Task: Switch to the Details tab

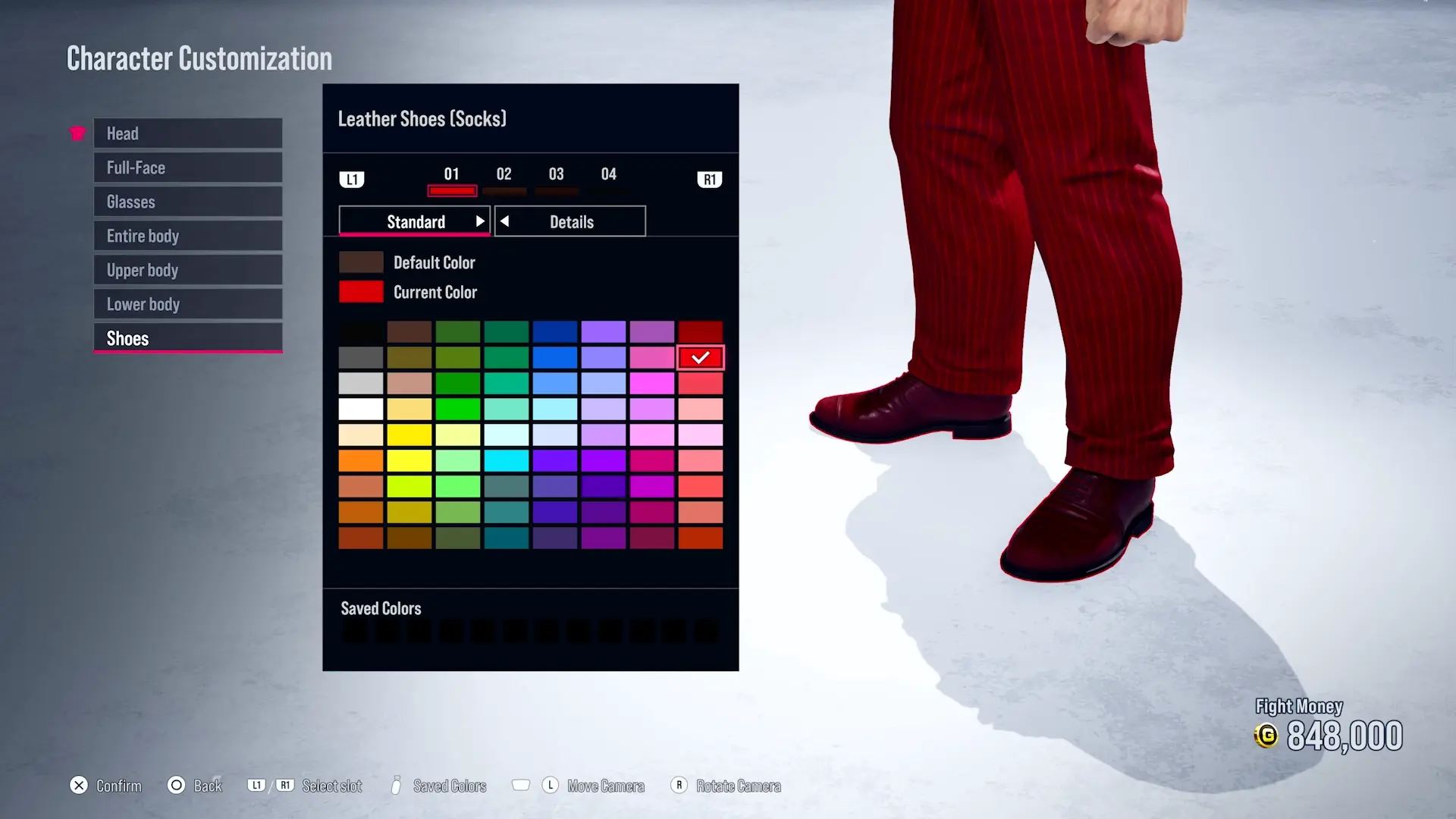Action: (571, 221)
